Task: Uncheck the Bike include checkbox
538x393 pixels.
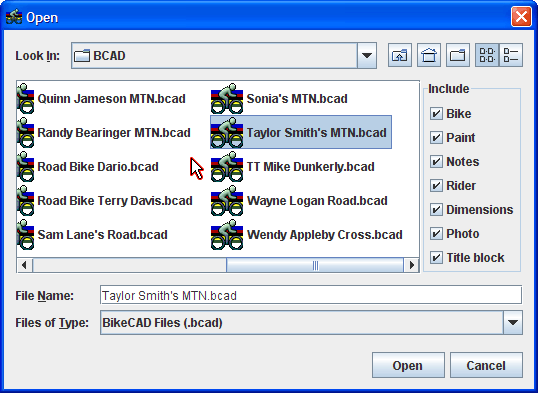Action: [436, 114]
